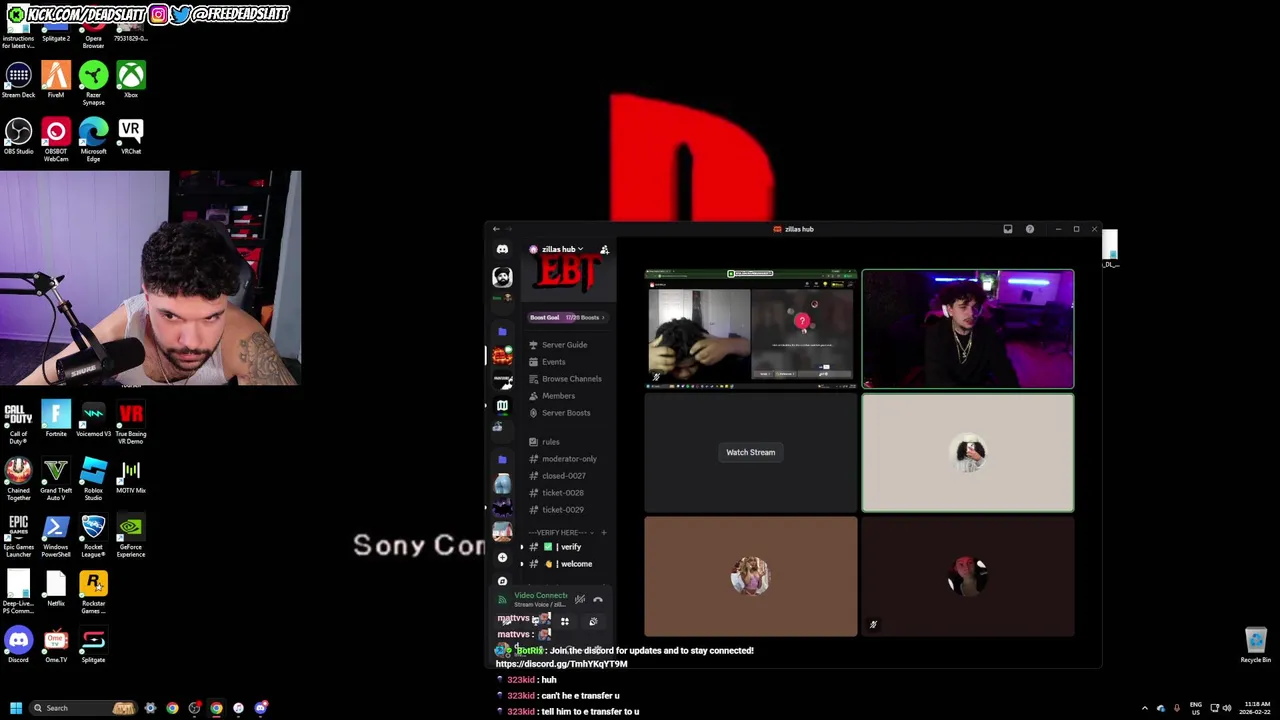Open Rockstar Games desktop shortcut
Screen dimensions: 1280x720
click(x=93, y=591)
